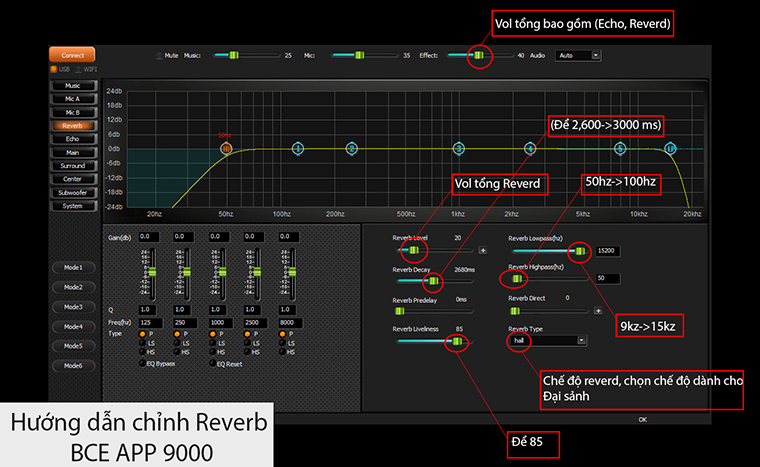Select type P for 8000 Hz band

[x=283, y=334]
